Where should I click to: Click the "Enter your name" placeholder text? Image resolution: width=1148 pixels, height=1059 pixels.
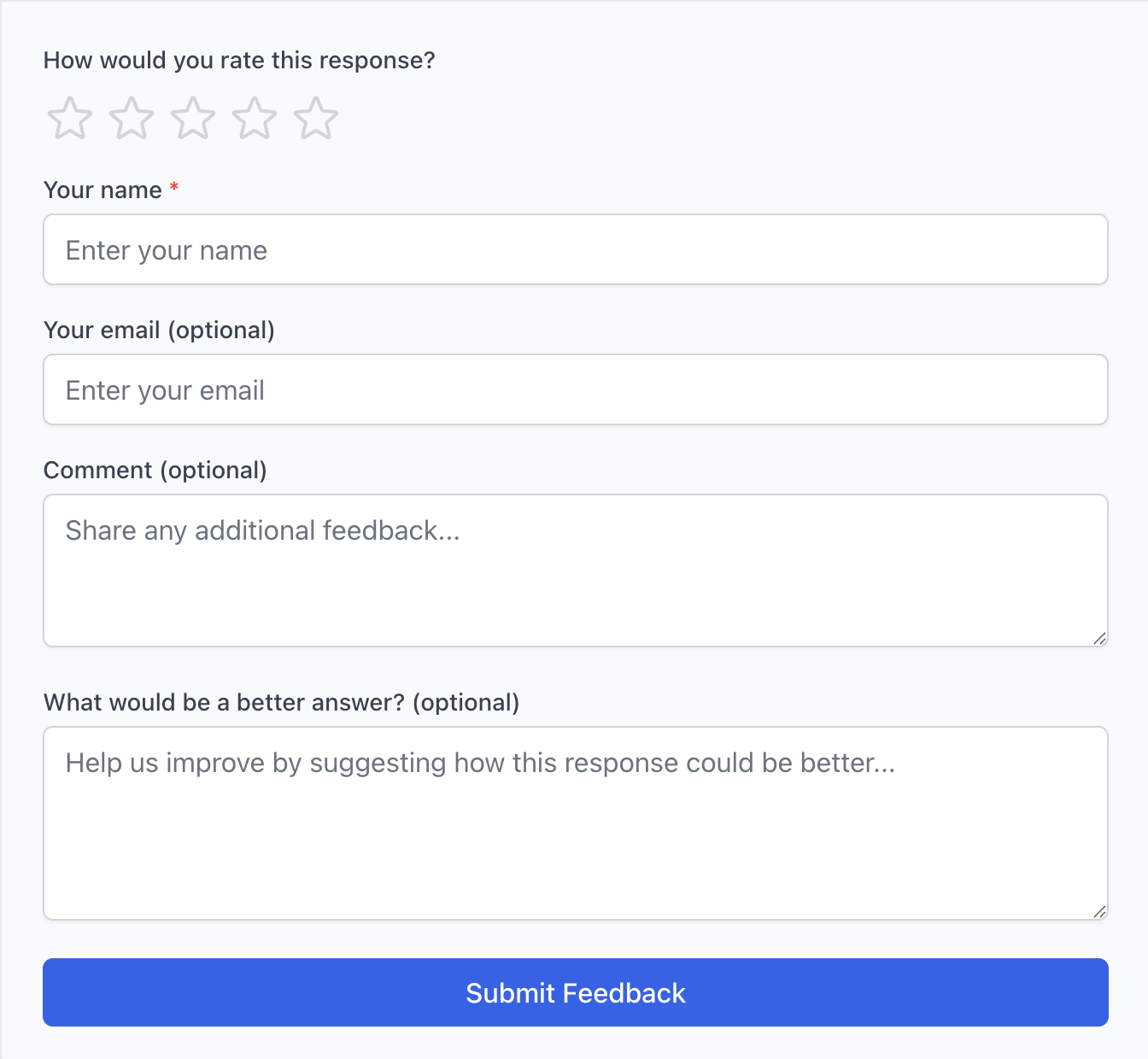(167, 250)
